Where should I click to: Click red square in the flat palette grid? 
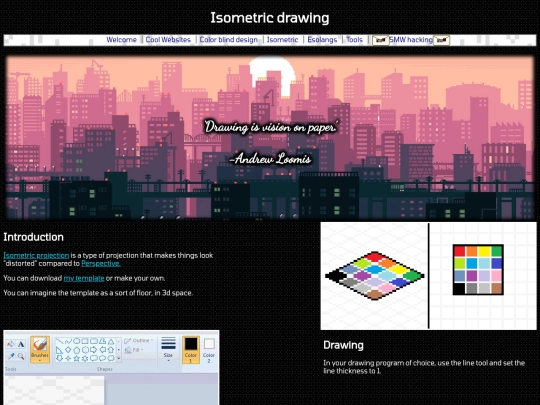(x=459, y=251)
